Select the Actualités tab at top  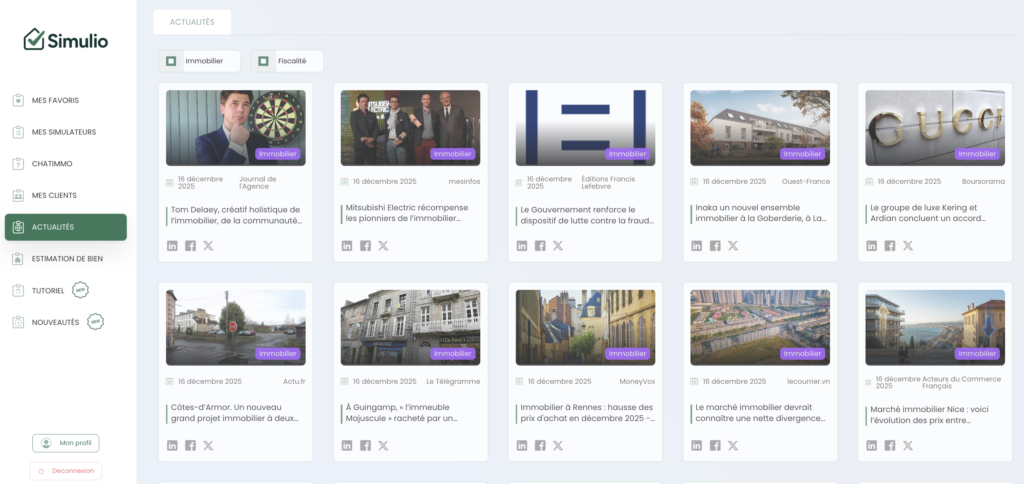click(x=192, y=22)
